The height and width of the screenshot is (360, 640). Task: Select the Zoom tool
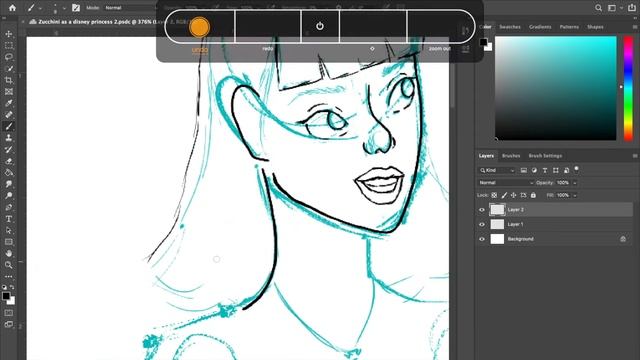point(9,265)
